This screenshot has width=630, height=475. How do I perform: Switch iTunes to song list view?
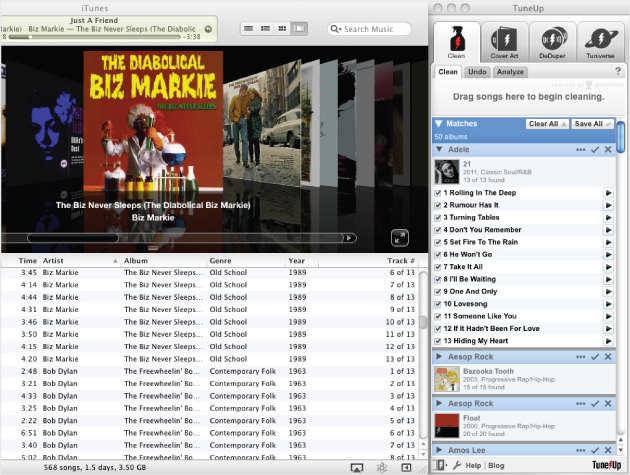(249, 29)
